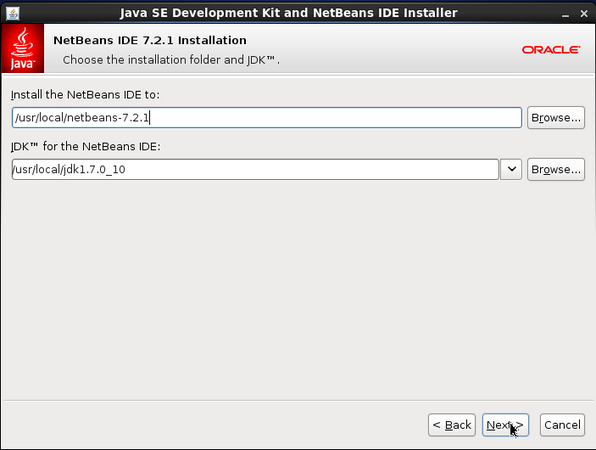Screen dimensions: 596x450
Task: Minimize the installer window
Action: [x=566, y=14]
